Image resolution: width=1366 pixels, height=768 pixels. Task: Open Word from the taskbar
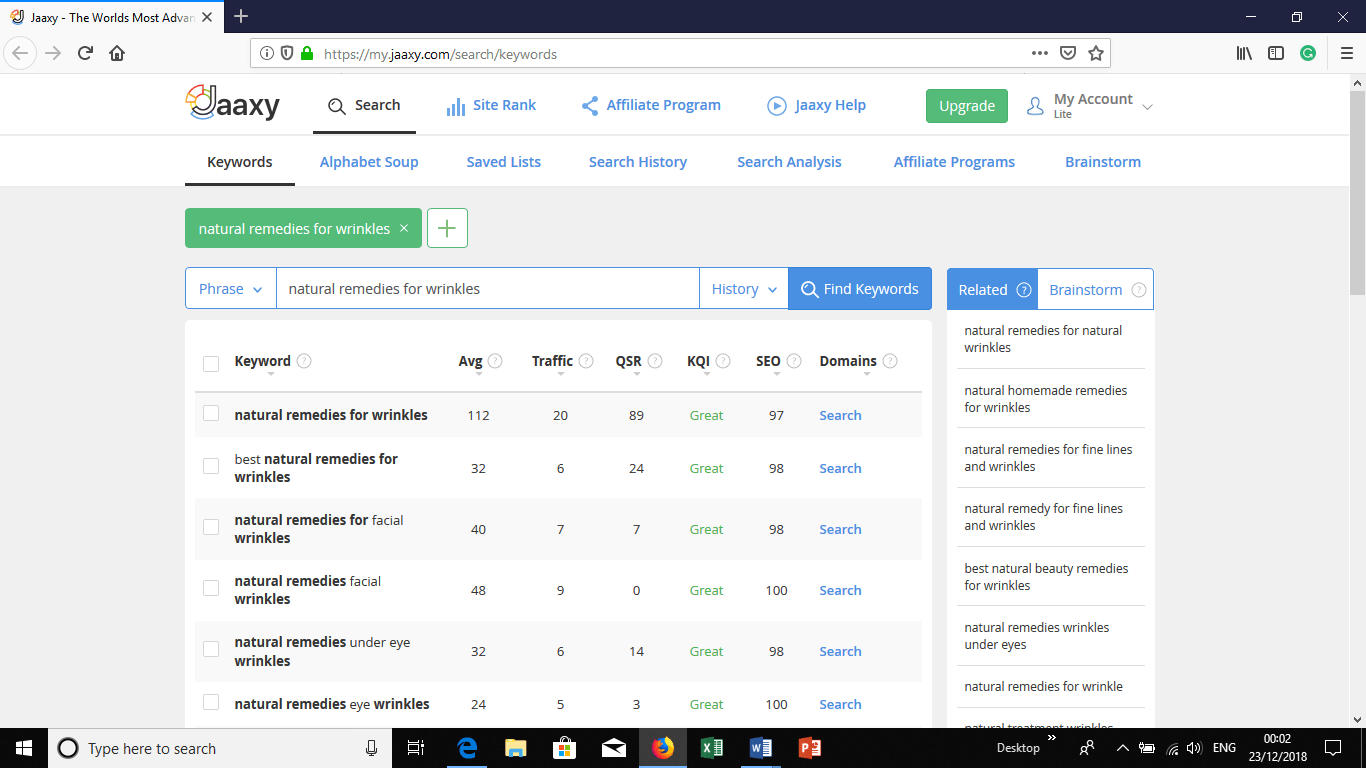pyautogui.click(x=761, y=748)
